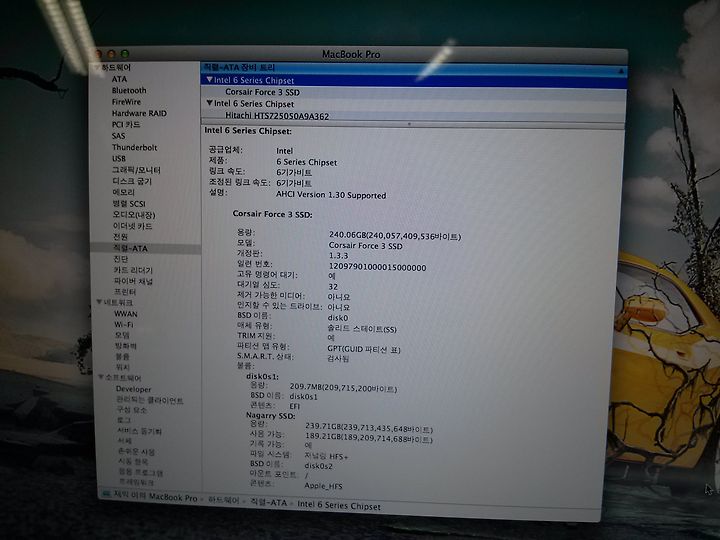The height and width of the screenshot is (540, 720).
Task: Select SAS in sidebar
Action: tap(118, 136)
